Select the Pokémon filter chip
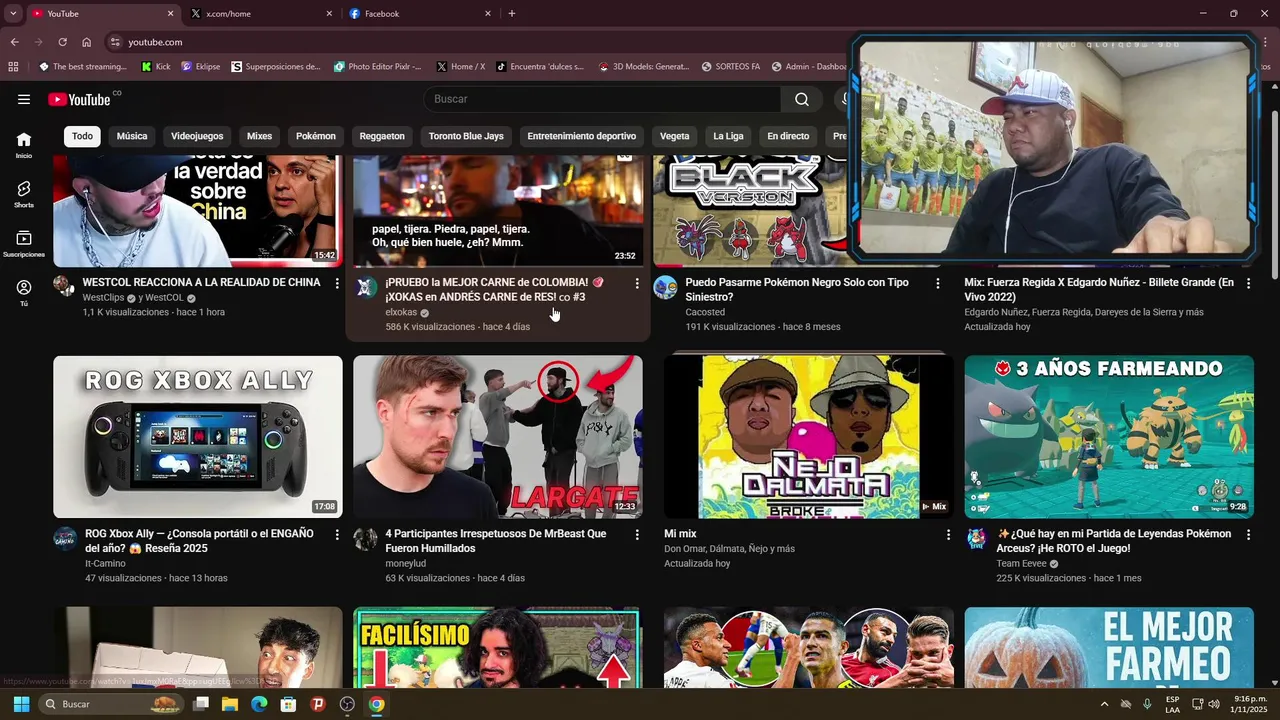The image size is (1280, 720). (x=316, y=136)
